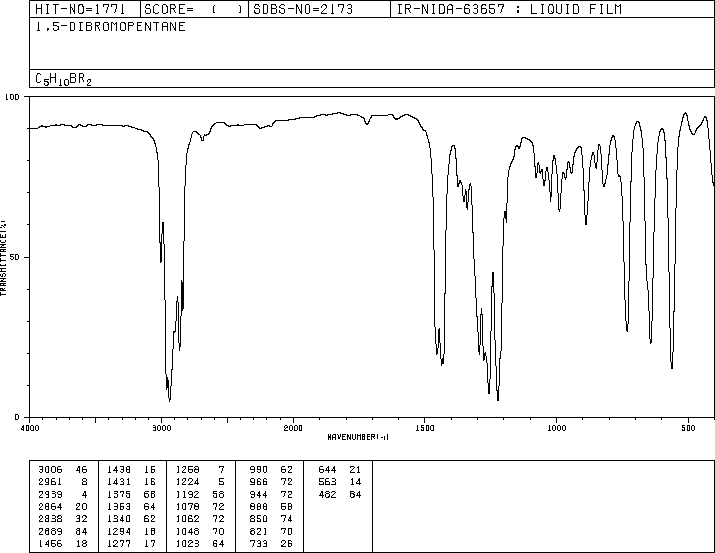
Task: Select peak 888 in the peak table
Action: (x=259, y=506)
